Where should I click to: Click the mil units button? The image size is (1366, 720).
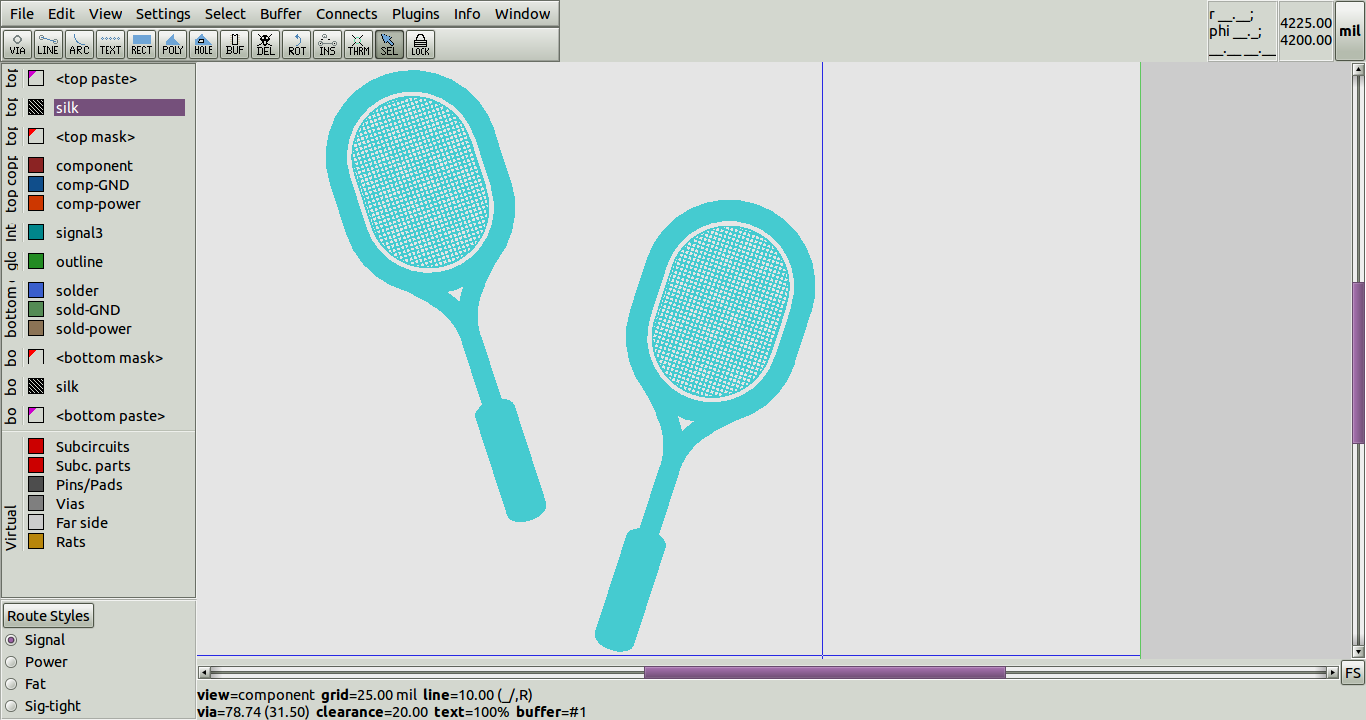pos(1350,30)
